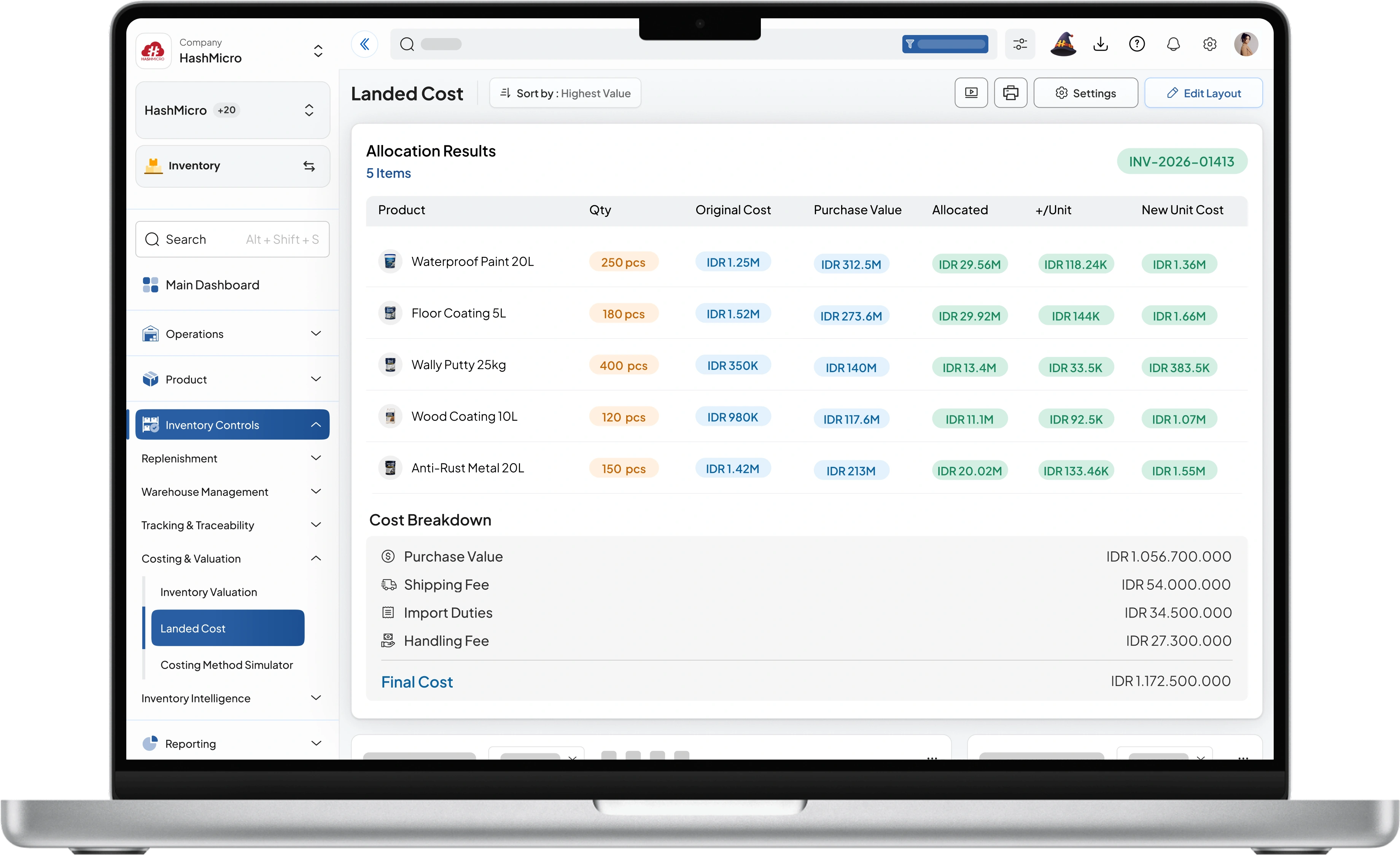Open the wizard hat assistant icon
Viewport: 1400px width, 855px height.
(1063, 44)
